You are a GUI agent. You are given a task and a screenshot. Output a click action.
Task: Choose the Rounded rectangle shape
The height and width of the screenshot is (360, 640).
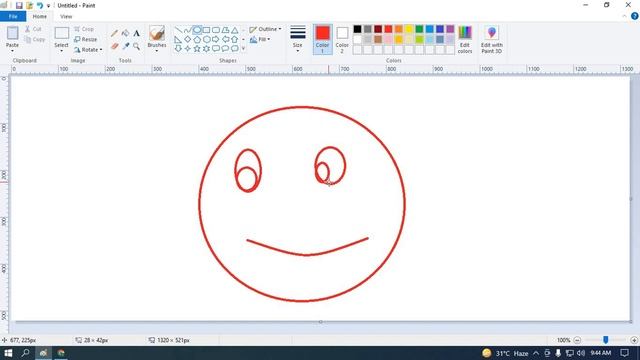[x=216, y=30]
